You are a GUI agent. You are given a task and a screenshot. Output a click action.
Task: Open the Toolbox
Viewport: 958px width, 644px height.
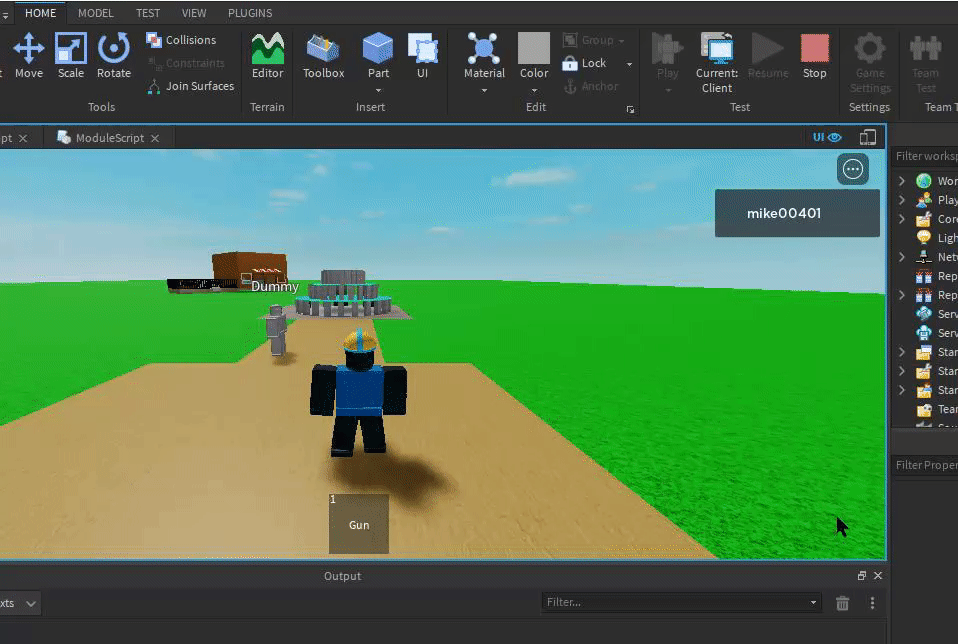coord(323,56)
